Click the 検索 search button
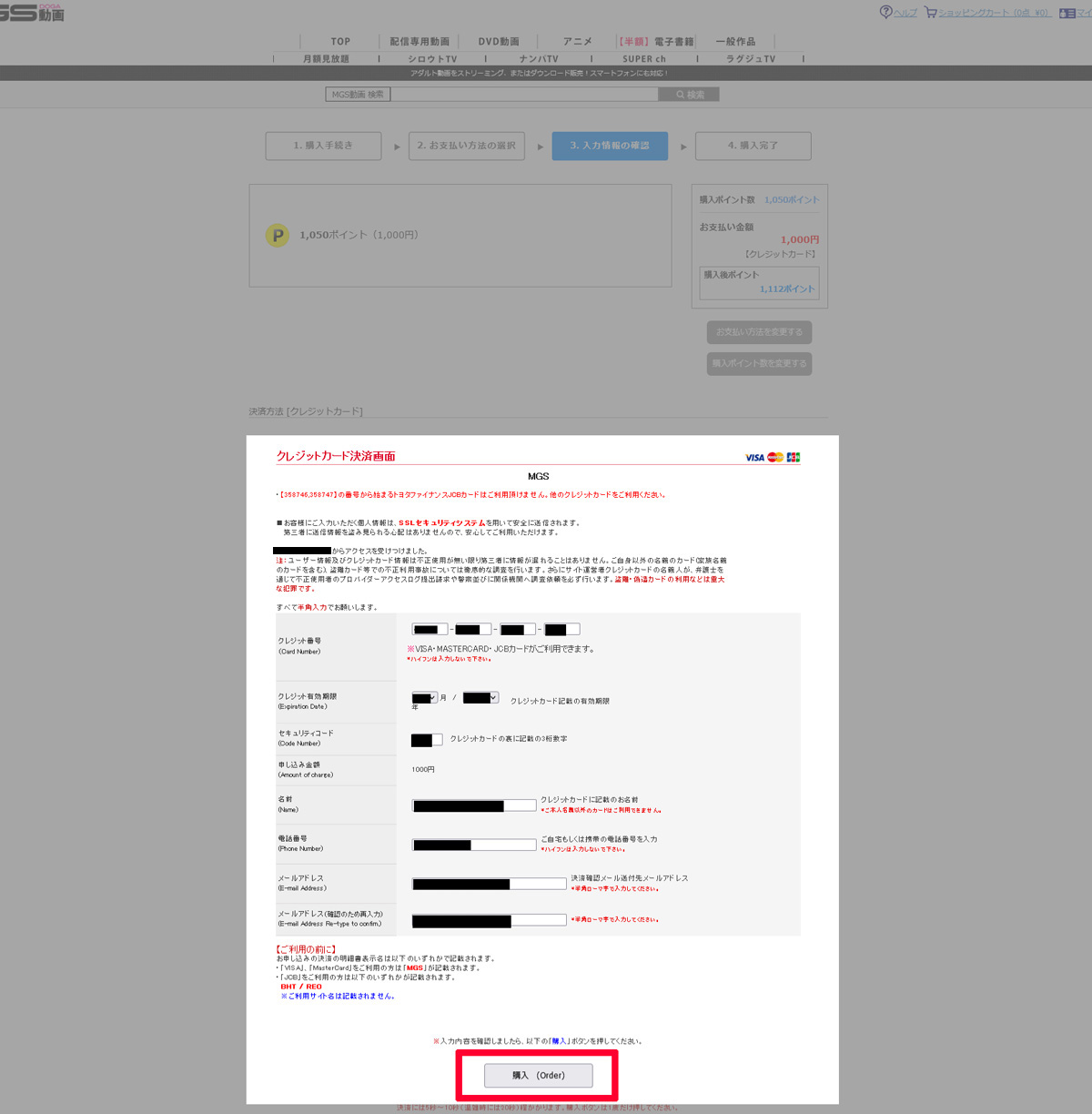 tap(689, 95)
